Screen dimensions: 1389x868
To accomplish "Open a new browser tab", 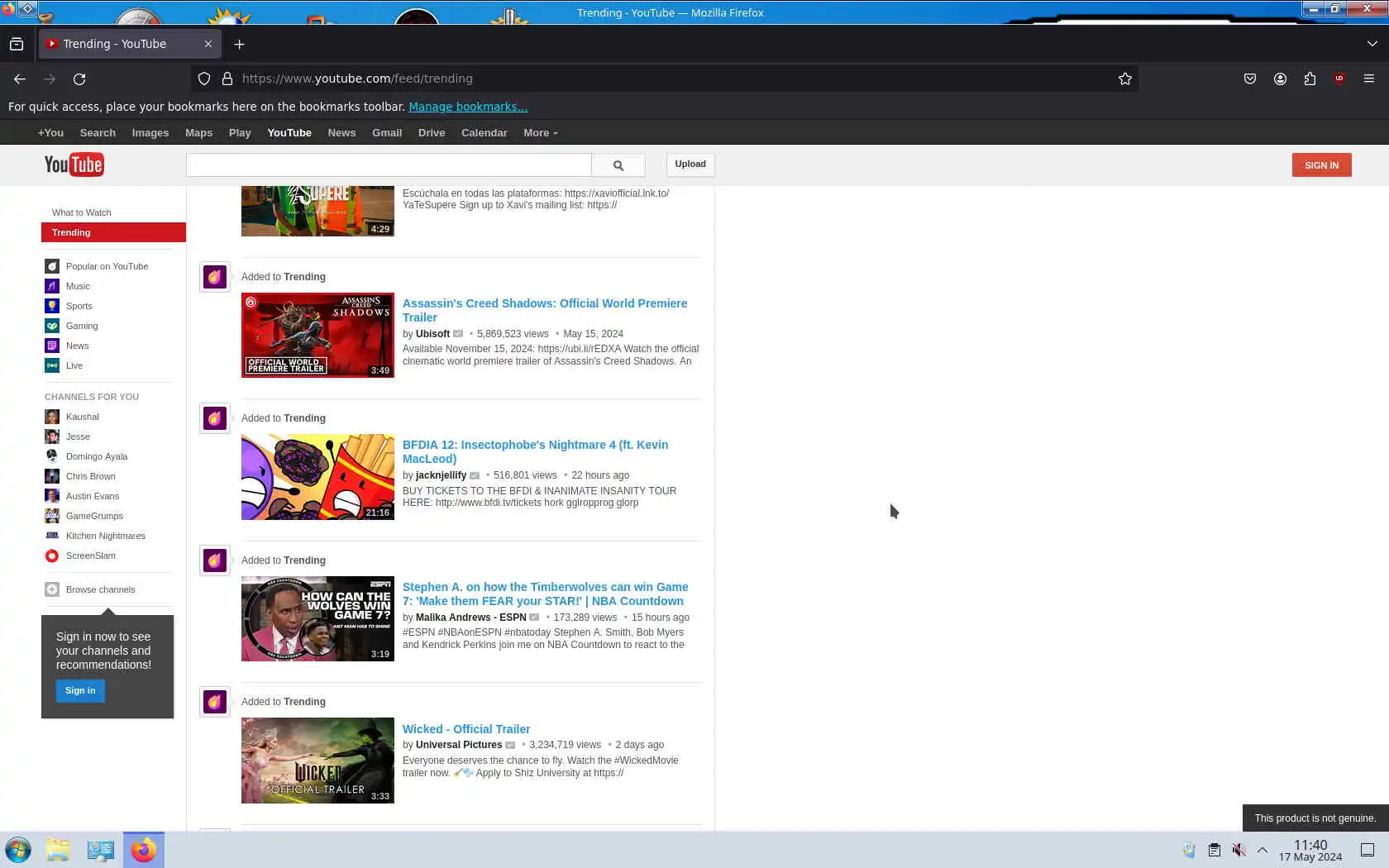I will point(240,44).
